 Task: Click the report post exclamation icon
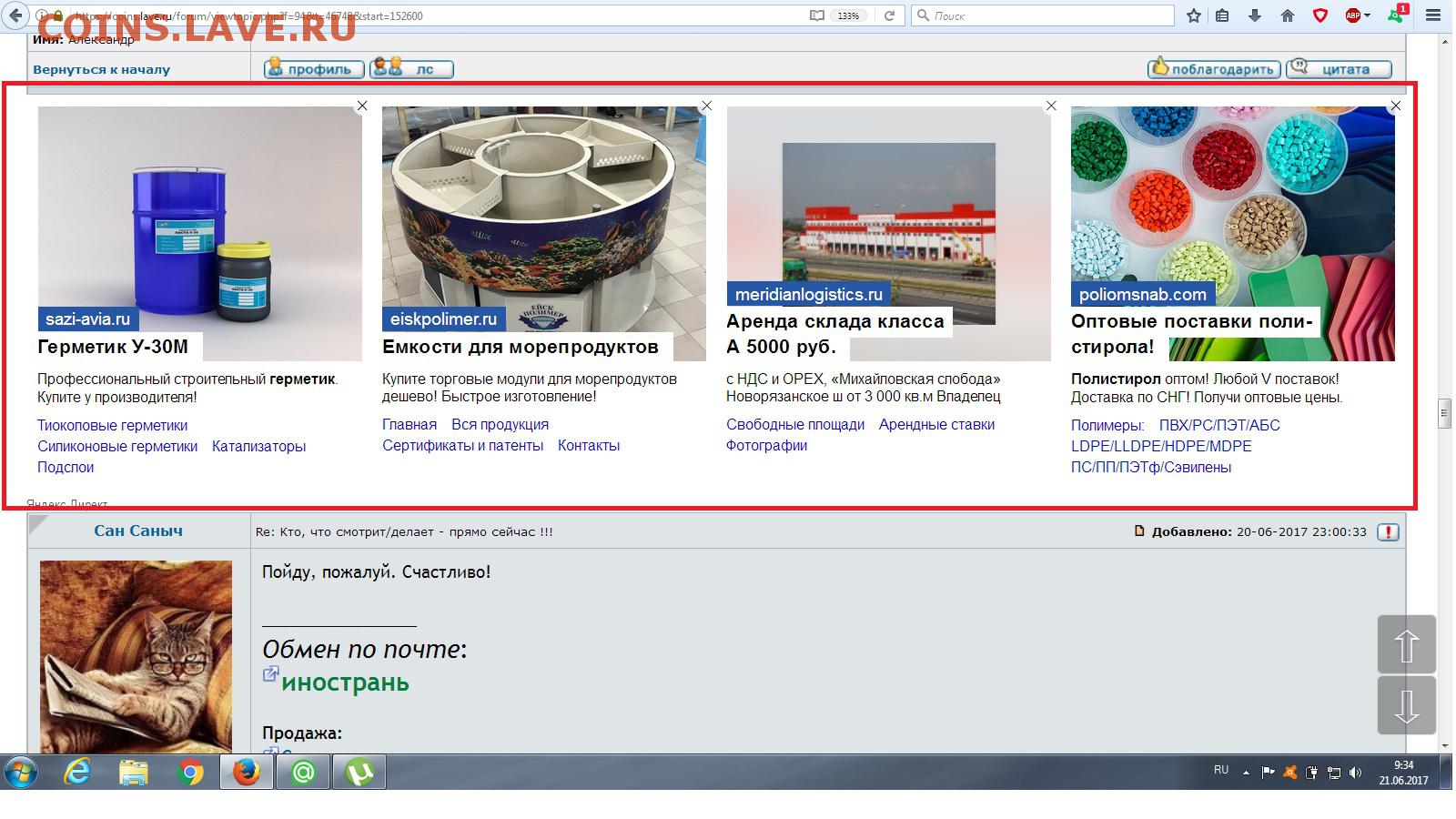pos(1388,532)
